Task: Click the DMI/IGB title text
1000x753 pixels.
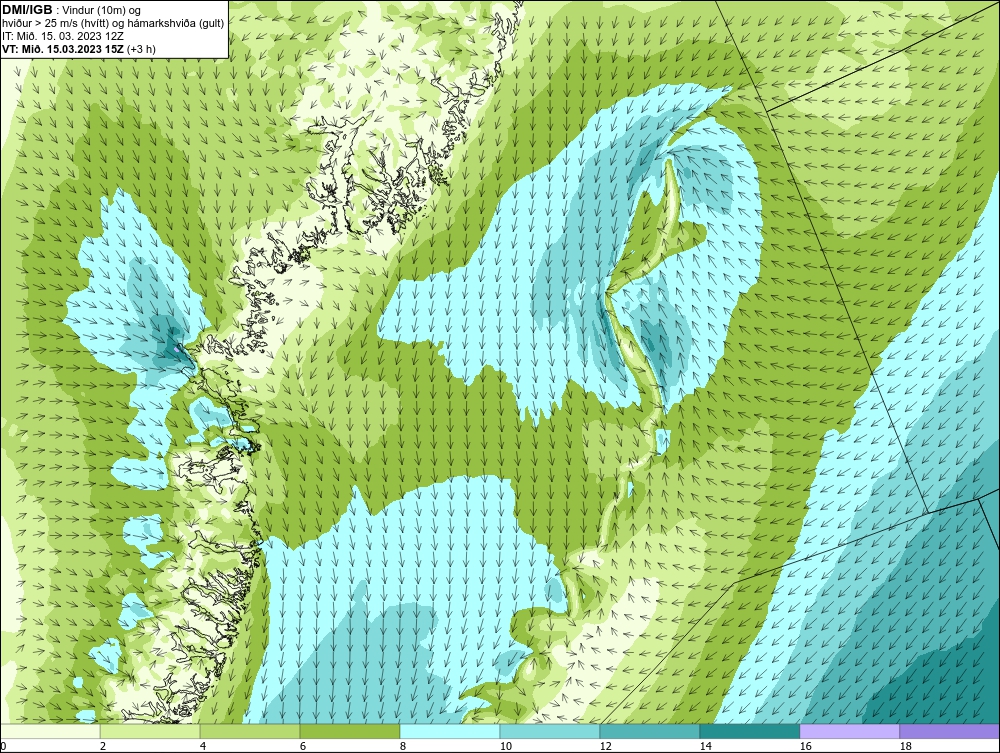Action: click(27, 10)
